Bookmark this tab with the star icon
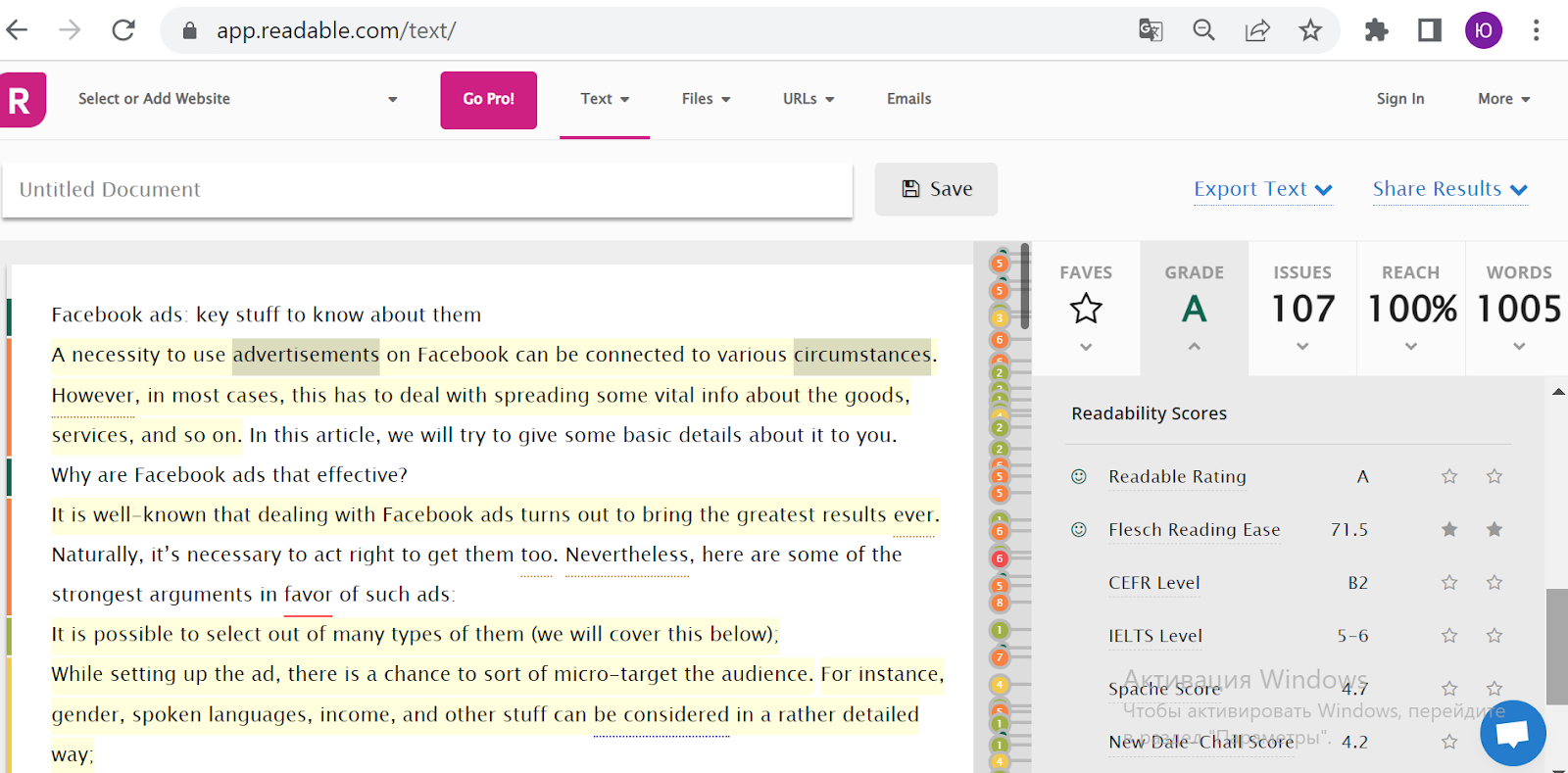The width and height of the screenshot is (1568, 773). [x=1310, y=30]
